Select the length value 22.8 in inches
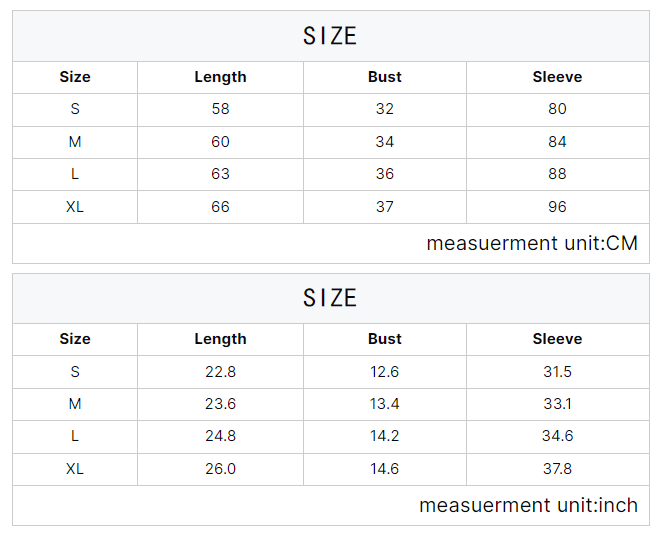 pos(220,372)
